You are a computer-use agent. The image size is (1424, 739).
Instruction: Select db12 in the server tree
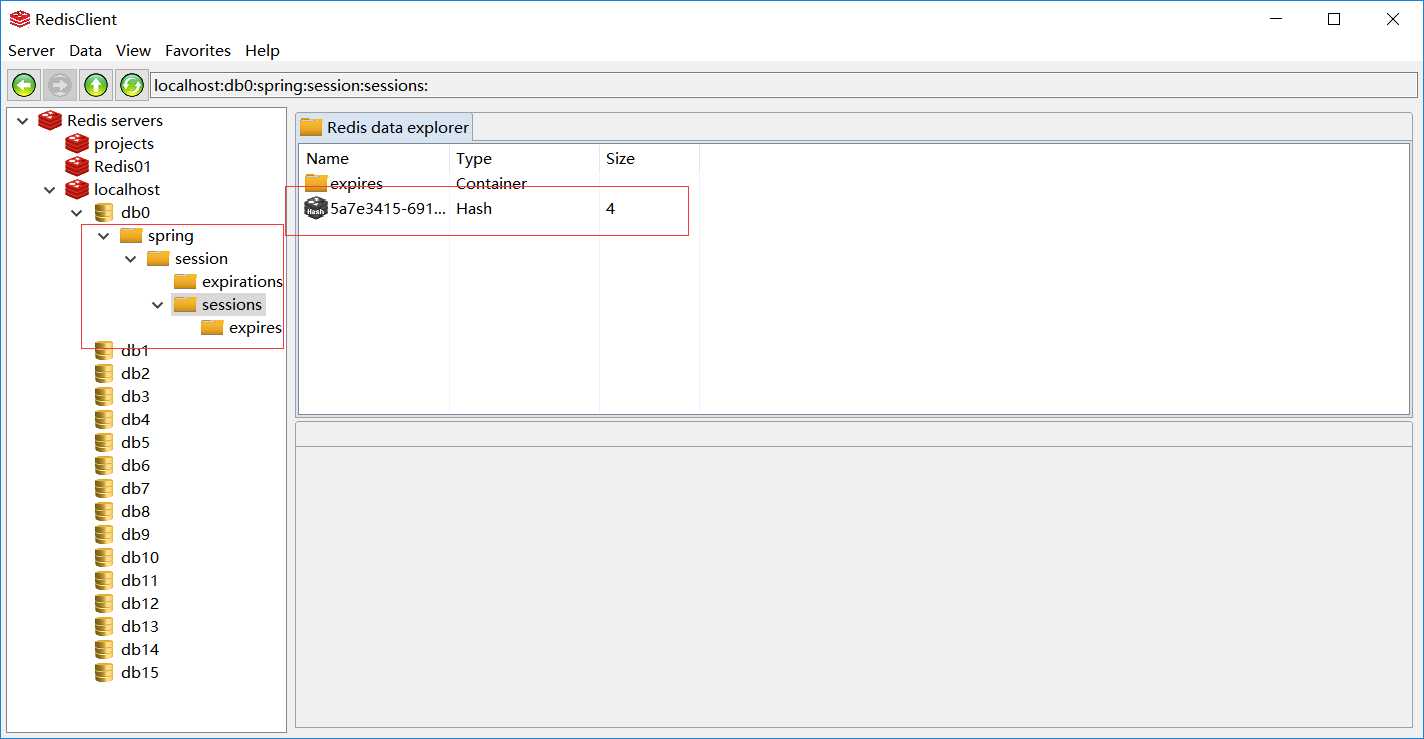140,603
